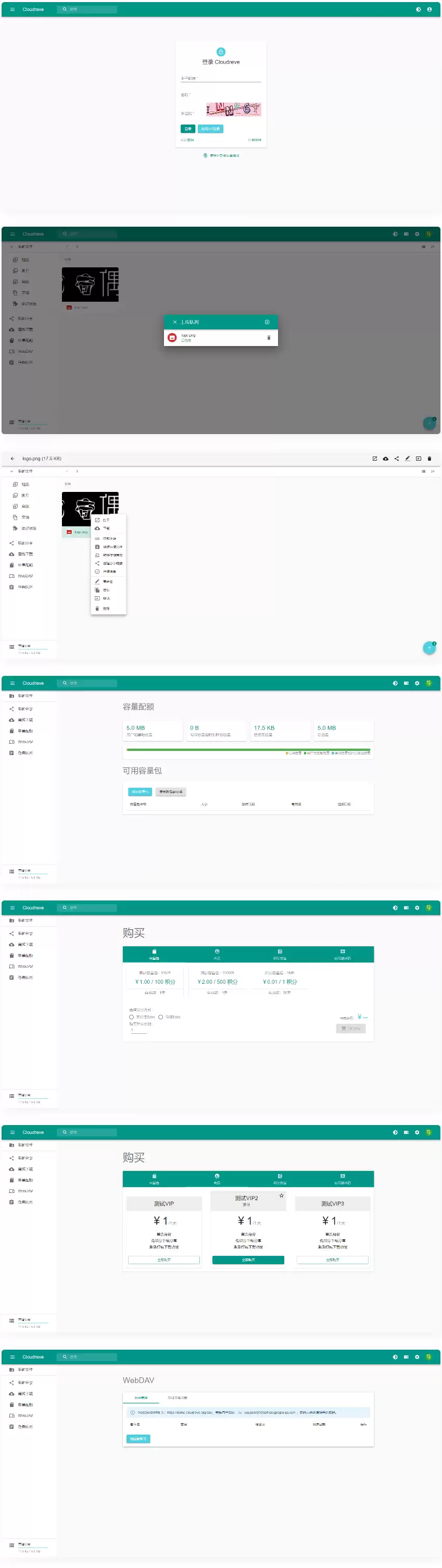
Task: Switch to 会员 tab on the capacity-pack purchase page
Action: [217, 954]
